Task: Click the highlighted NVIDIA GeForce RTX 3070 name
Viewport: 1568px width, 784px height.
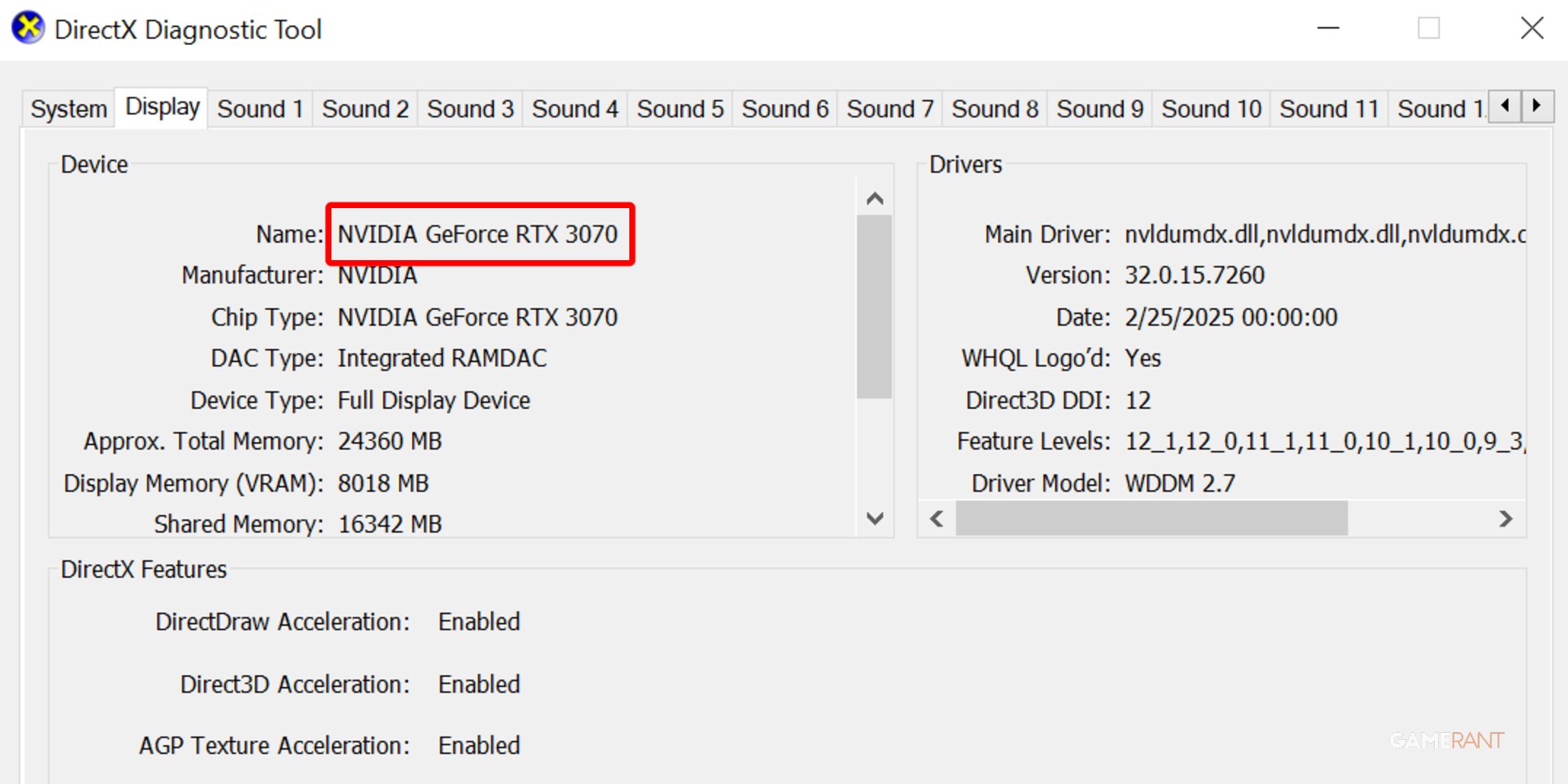Action: [x=478, y=234]
